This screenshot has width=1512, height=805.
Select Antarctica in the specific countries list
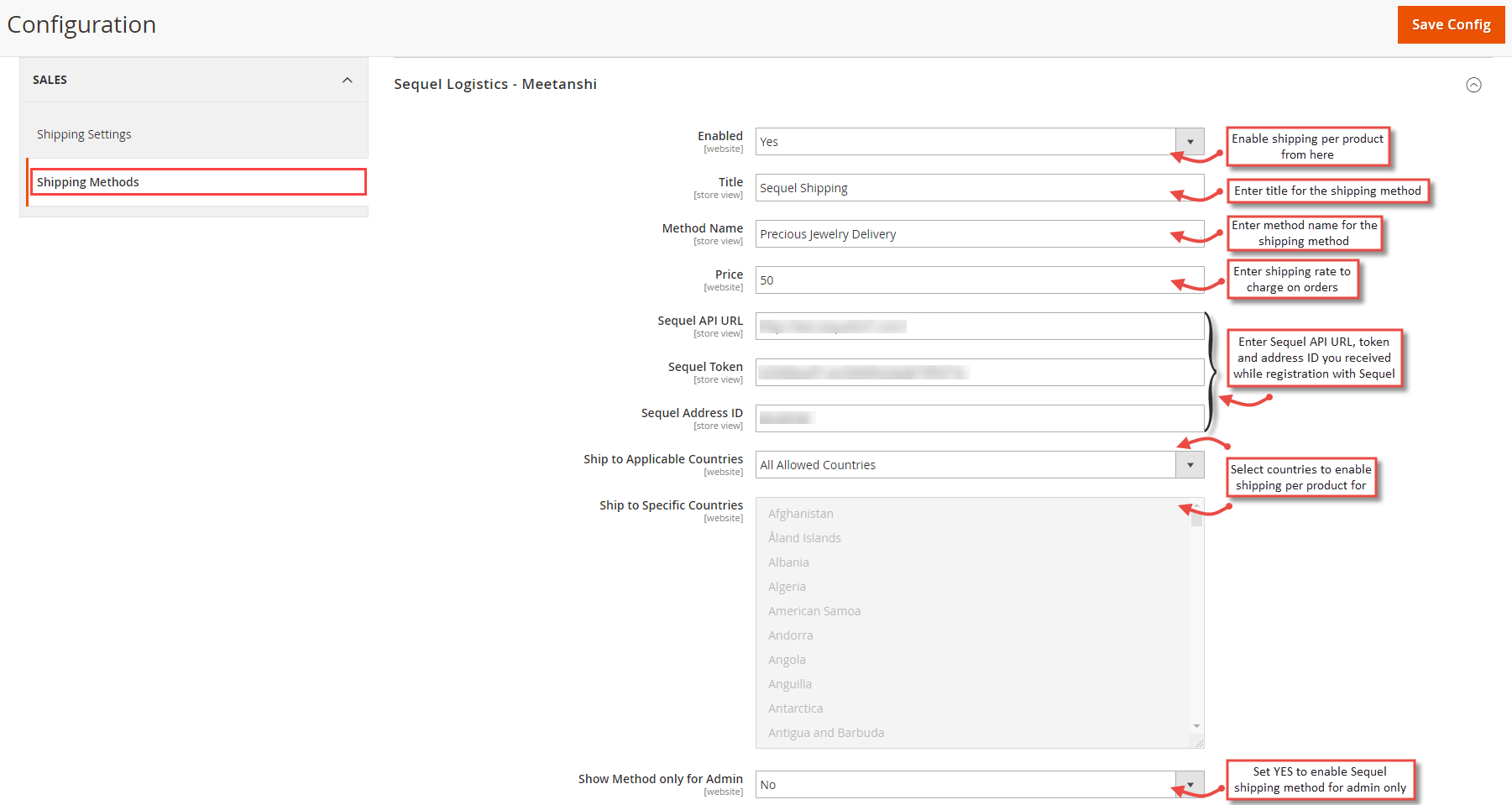(795, 708)
